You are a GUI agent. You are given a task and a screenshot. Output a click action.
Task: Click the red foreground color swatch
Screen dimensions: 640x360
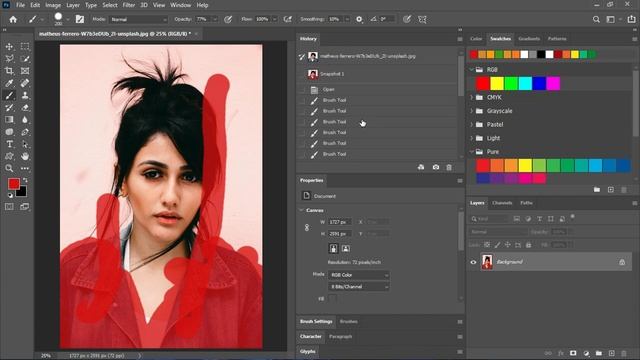coord(13,184)
